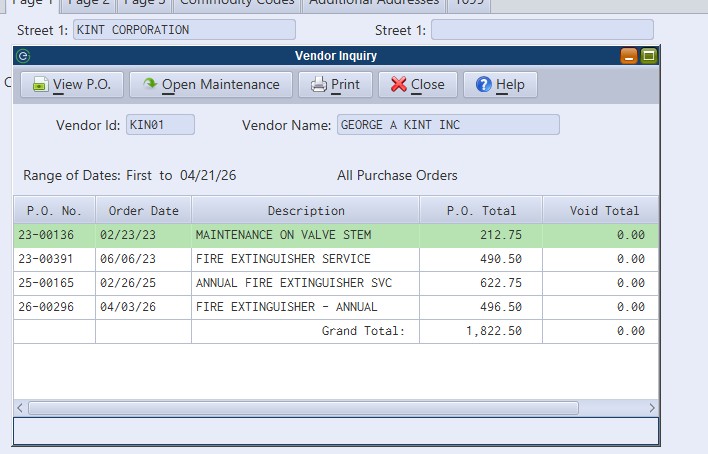Click the View P.O. toolbar button

[72, 84]
